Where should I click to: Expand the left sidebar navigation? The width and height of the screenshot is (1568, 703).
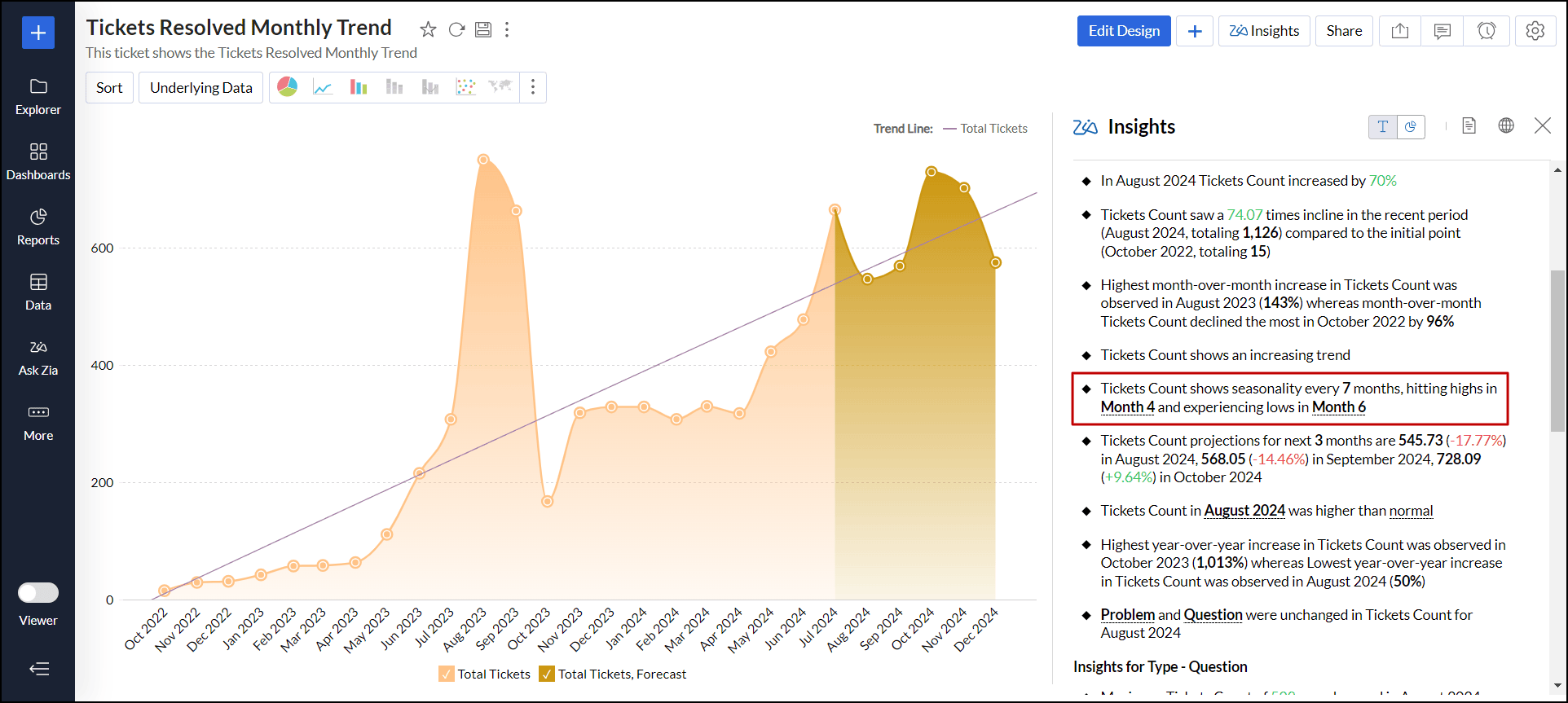pos(38,669)
